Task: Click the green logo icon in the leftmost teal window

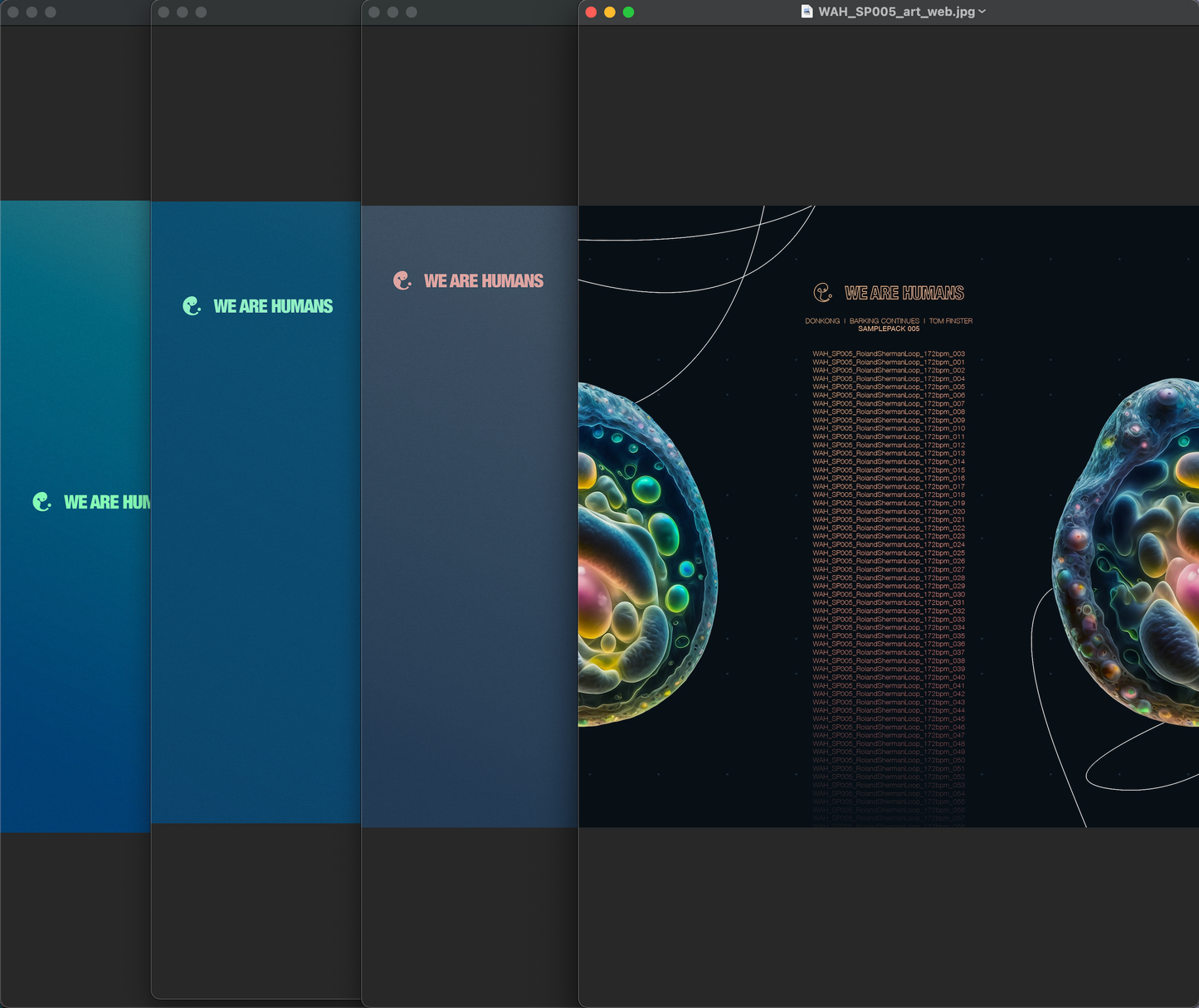Action: [x=41, y=502]
